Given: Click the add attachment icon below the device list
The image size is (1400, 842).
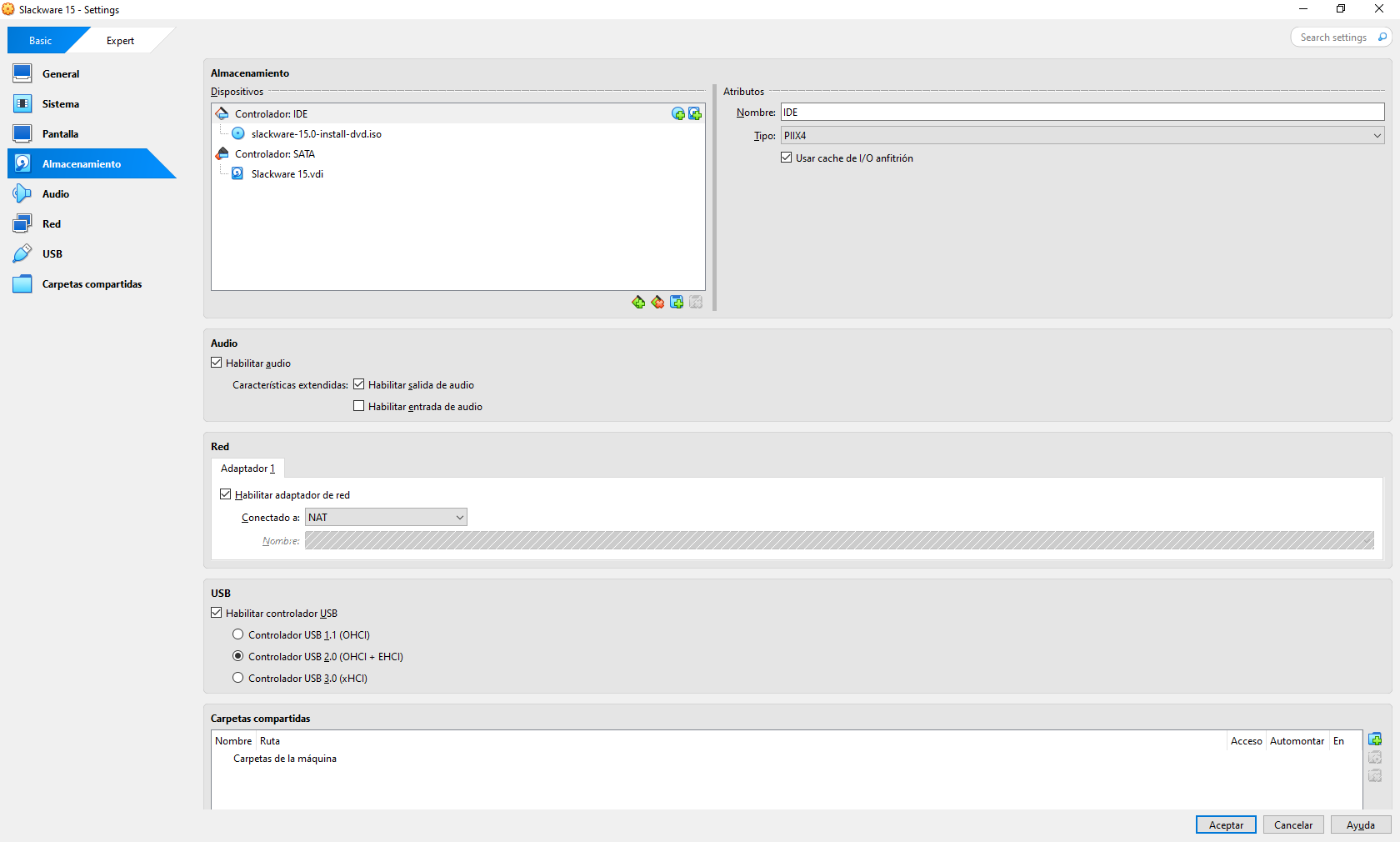Looking at the screenshot, I should click(x=677, y=302).
